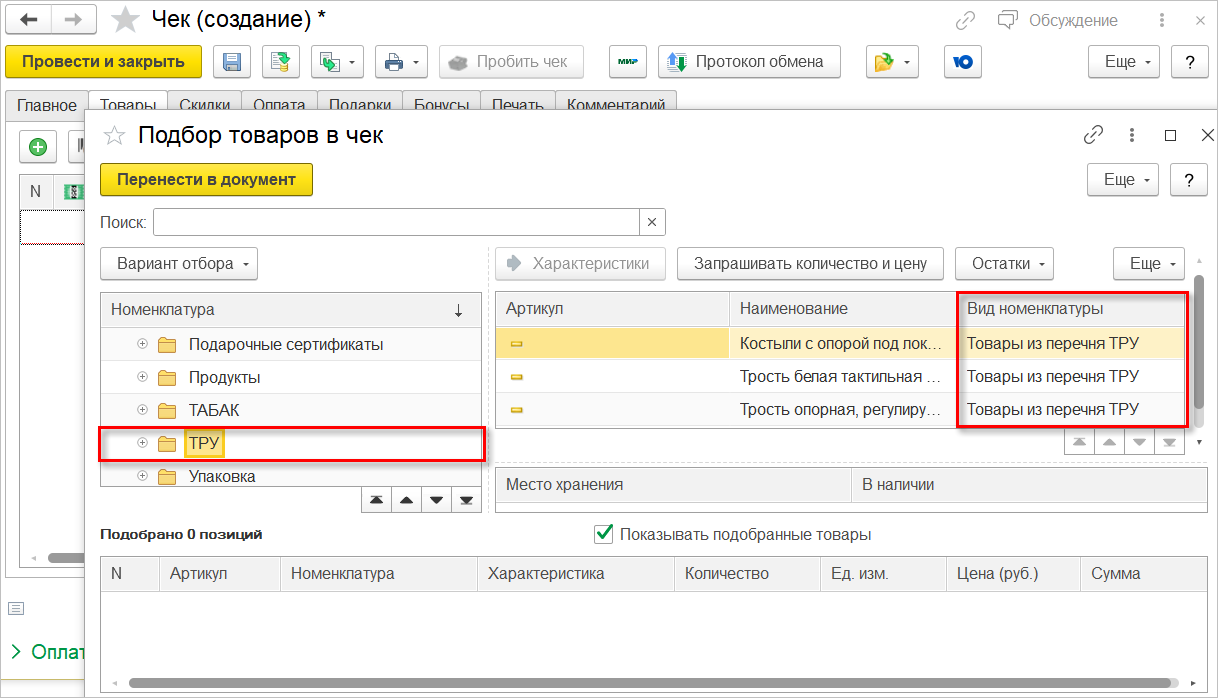Image resolution: width=1218 pixels, height=698 pixels.
Task: Open Протокол обмена
Action: click(x=749, y=62)
